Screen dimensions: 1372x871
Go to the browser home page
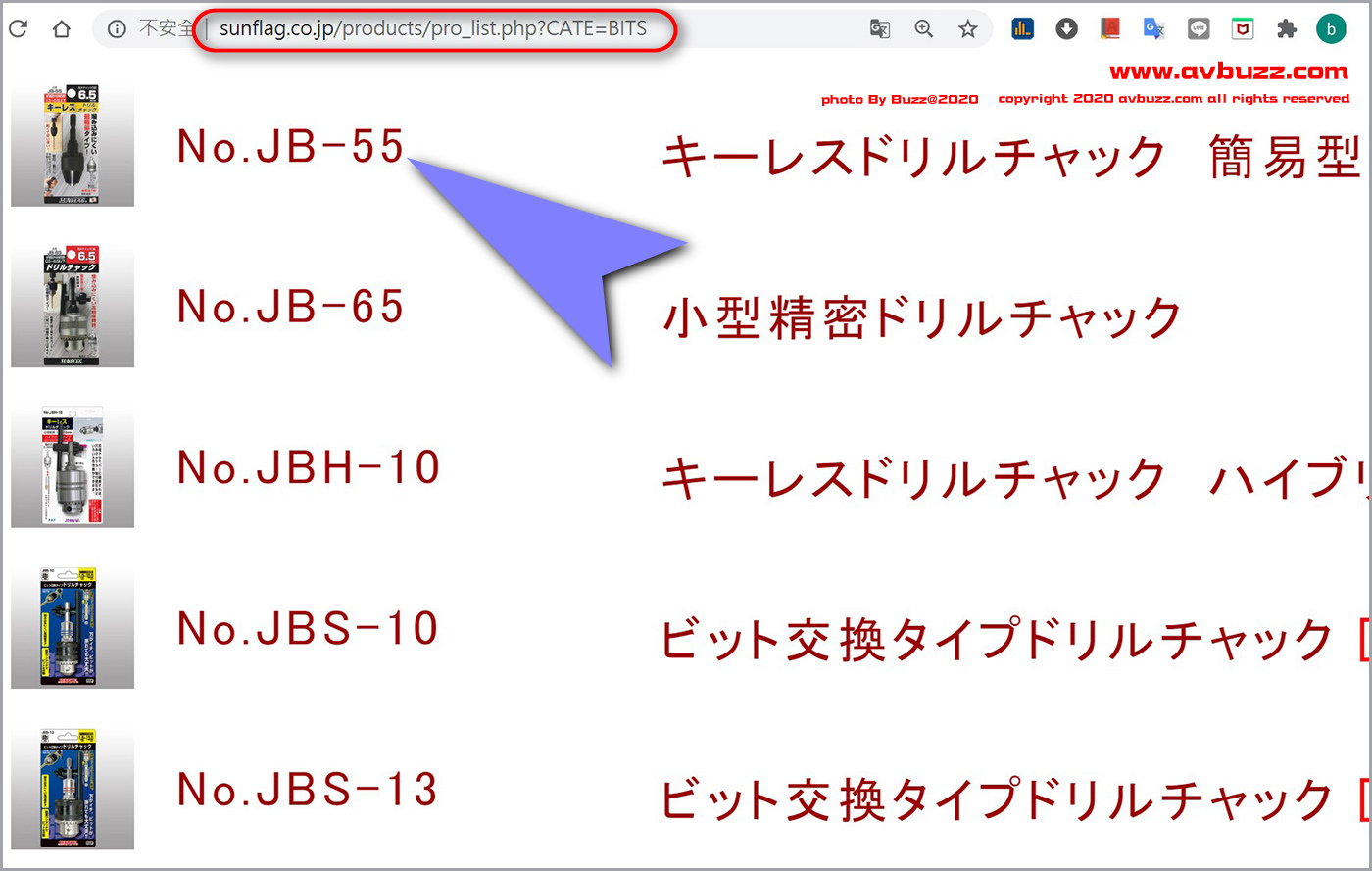tap(62, 29)
